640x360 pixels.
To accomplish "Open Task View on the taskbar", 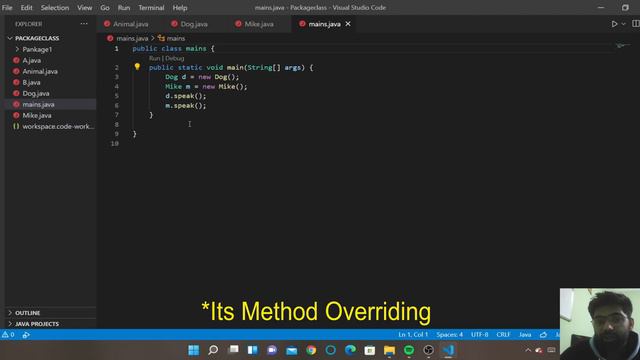I will tap(233, 350).
